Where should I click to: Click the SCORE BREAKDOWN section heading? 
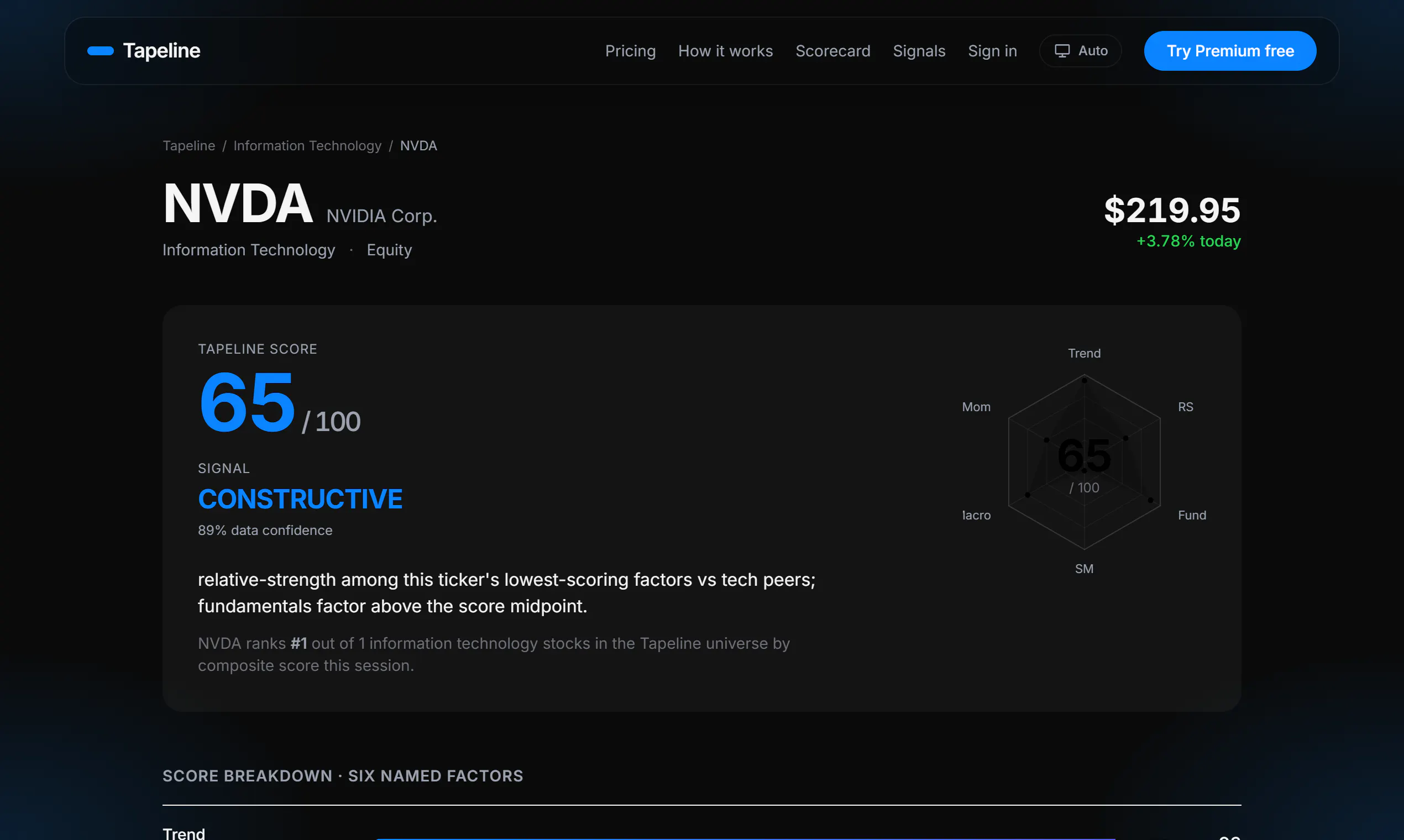[x=343, y=776]
